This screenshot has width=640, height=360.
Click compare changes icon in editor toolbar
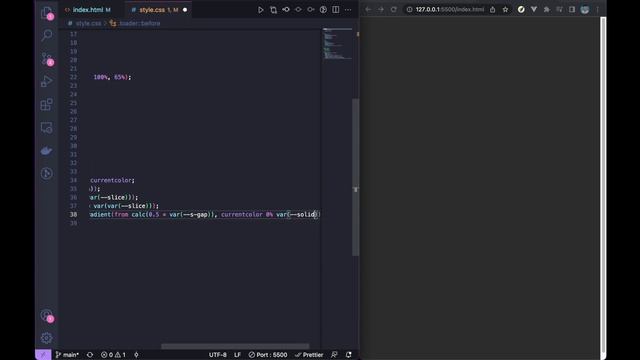pyautogui.click(x=273, y=9)
